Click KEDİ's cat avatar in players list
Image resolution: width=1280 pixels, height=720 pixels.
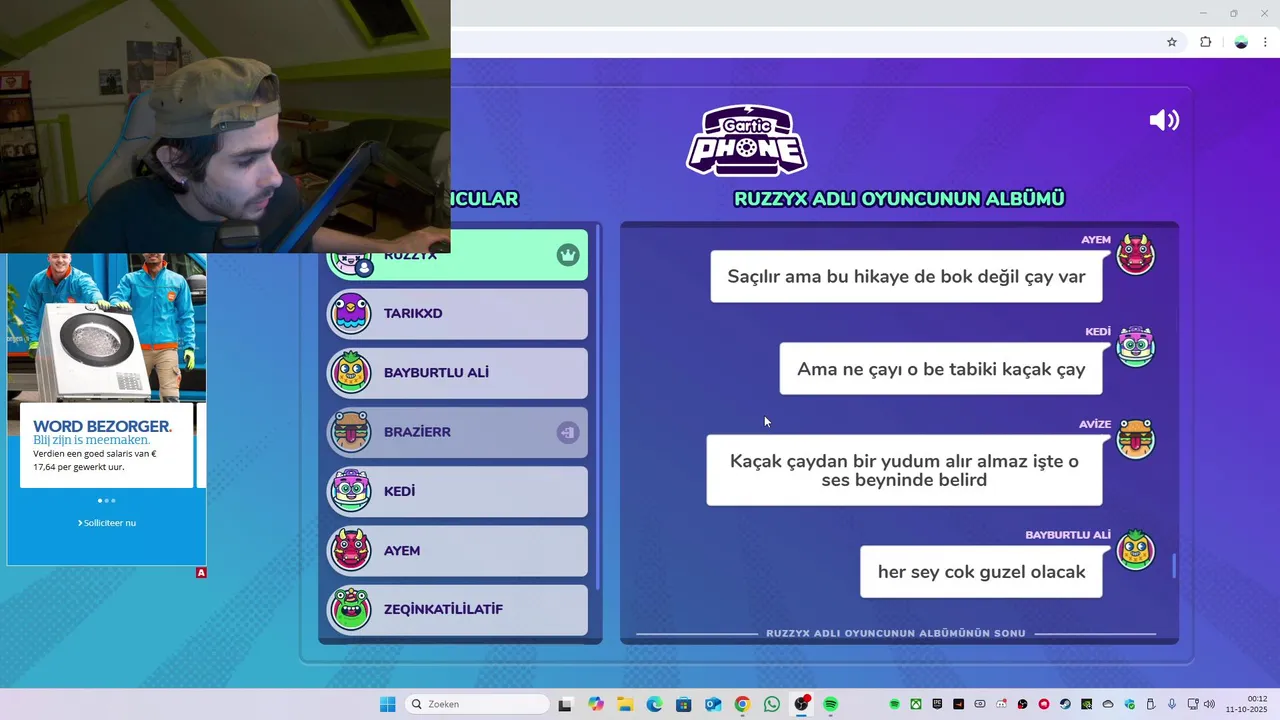[x=350, y=491]
